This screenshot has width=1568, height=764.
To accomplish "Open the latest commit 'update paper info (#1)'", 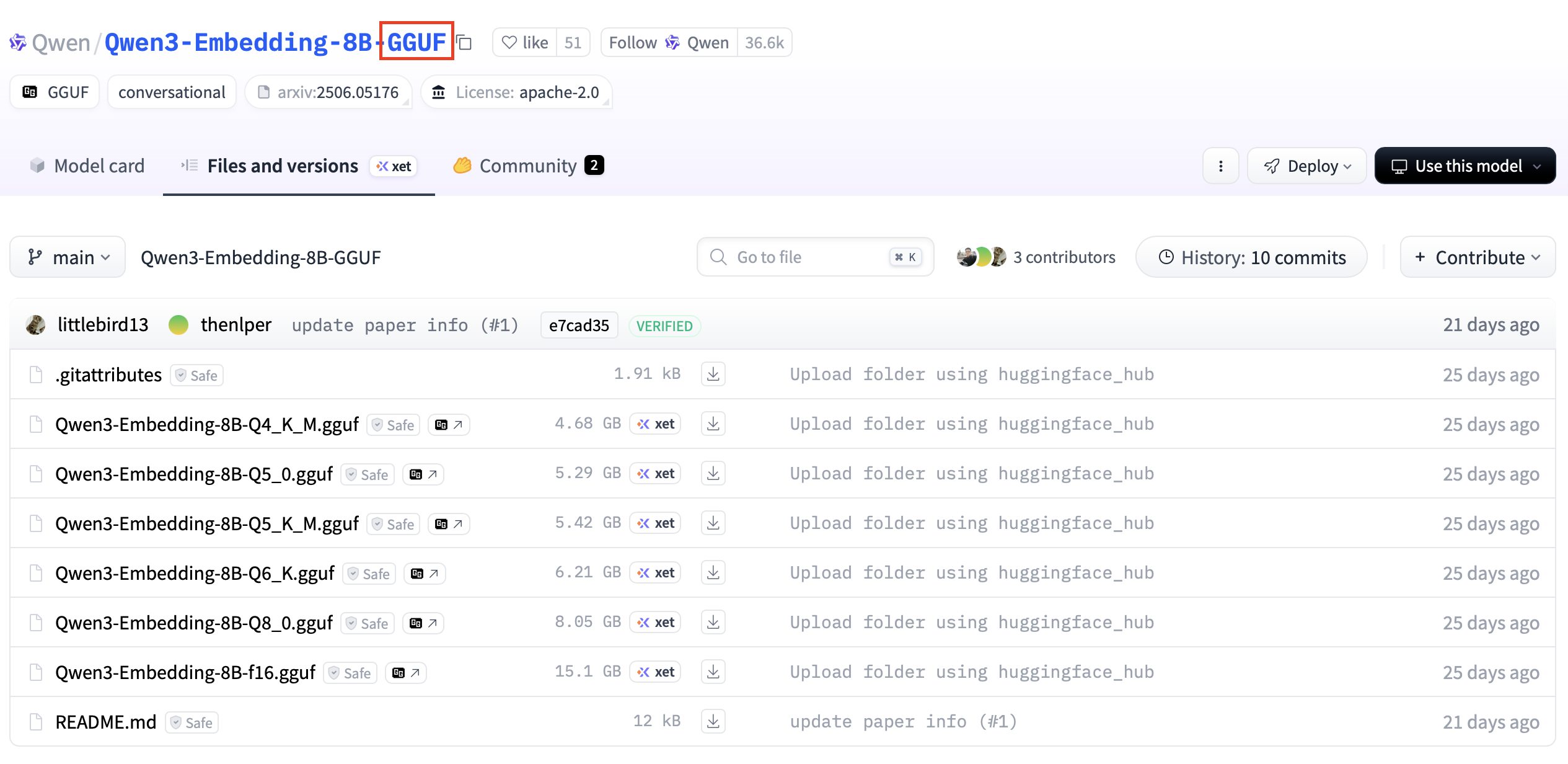I will pyautogui.click(x=405, y=325).
